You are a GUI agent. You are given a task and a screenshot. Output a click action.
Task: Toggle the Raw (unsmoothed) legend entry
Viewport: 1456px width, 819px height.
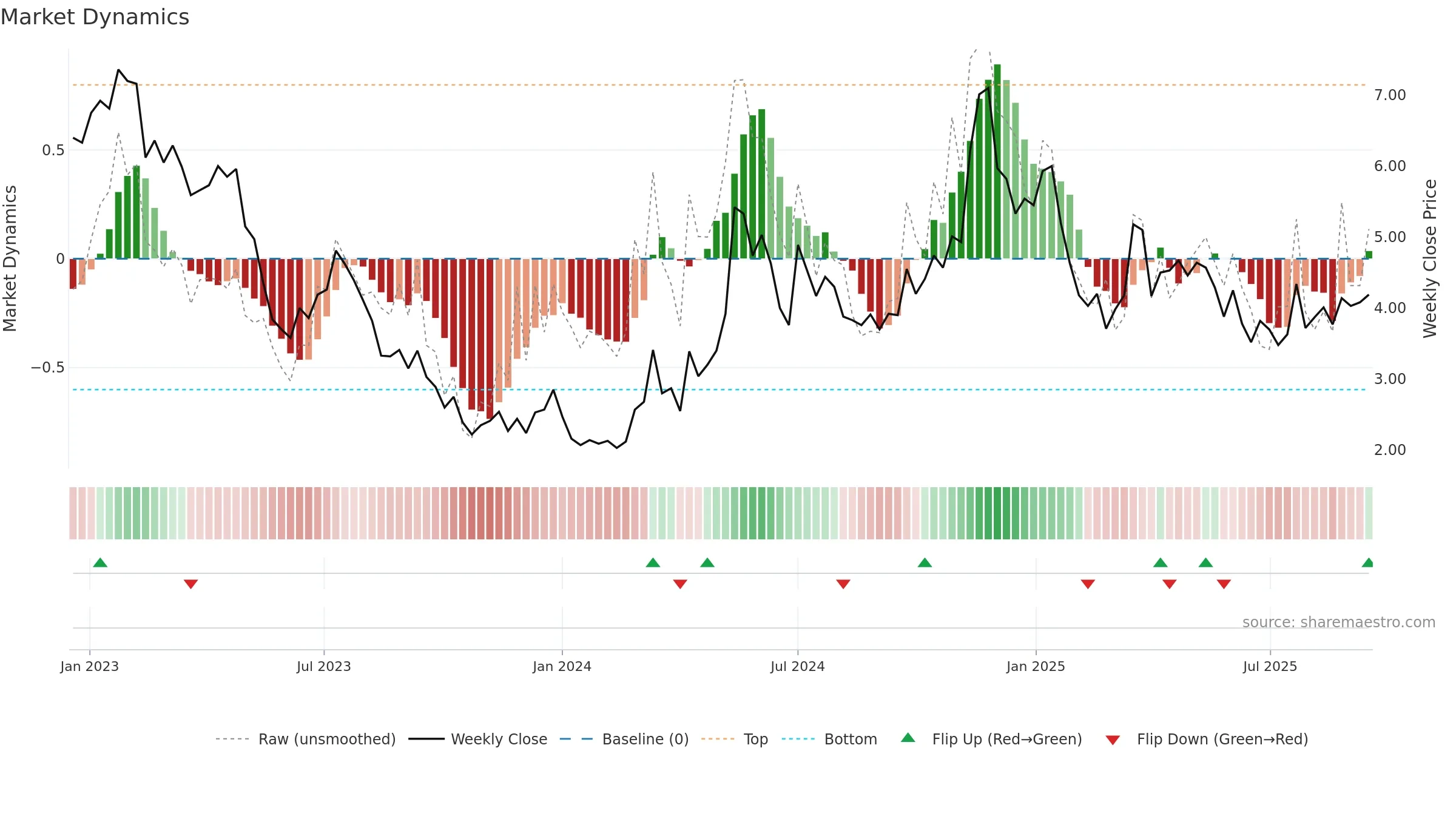(x=305, y=739)
